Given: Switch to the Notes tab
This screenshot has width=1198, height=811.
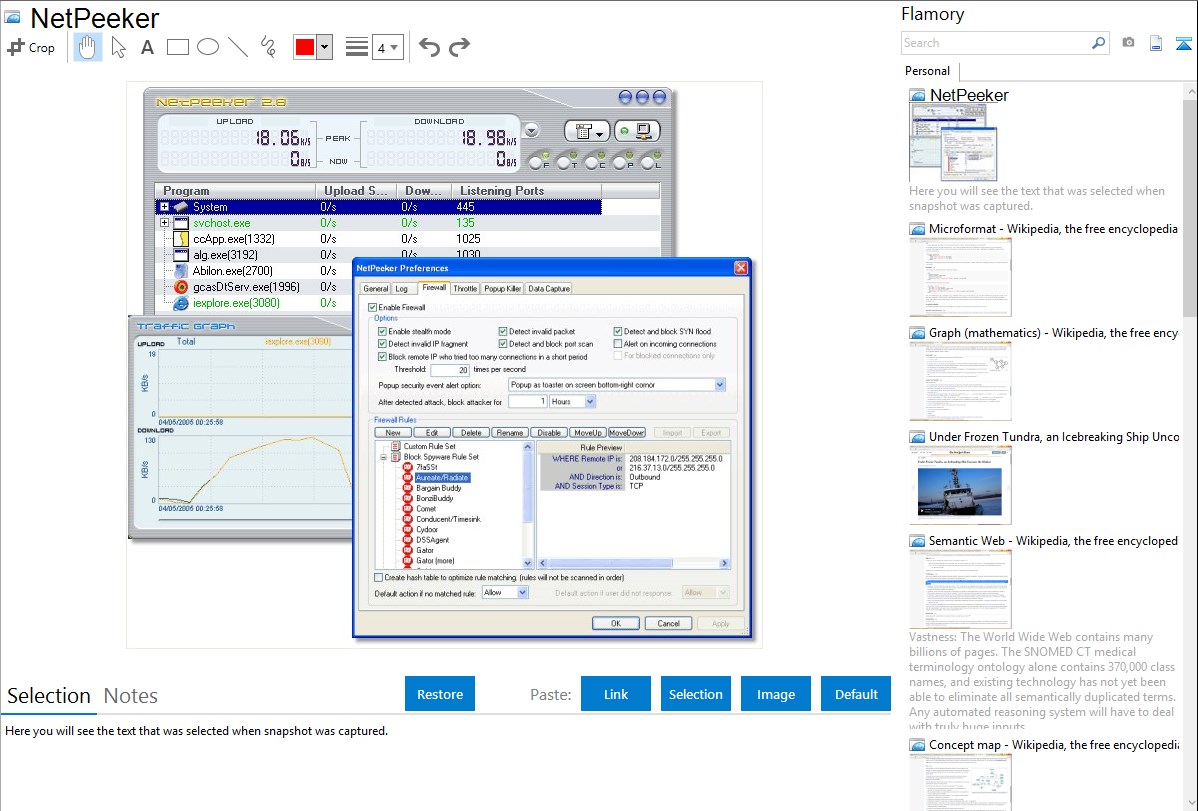Looking at the screenshot, I should (x=131, y=696).
